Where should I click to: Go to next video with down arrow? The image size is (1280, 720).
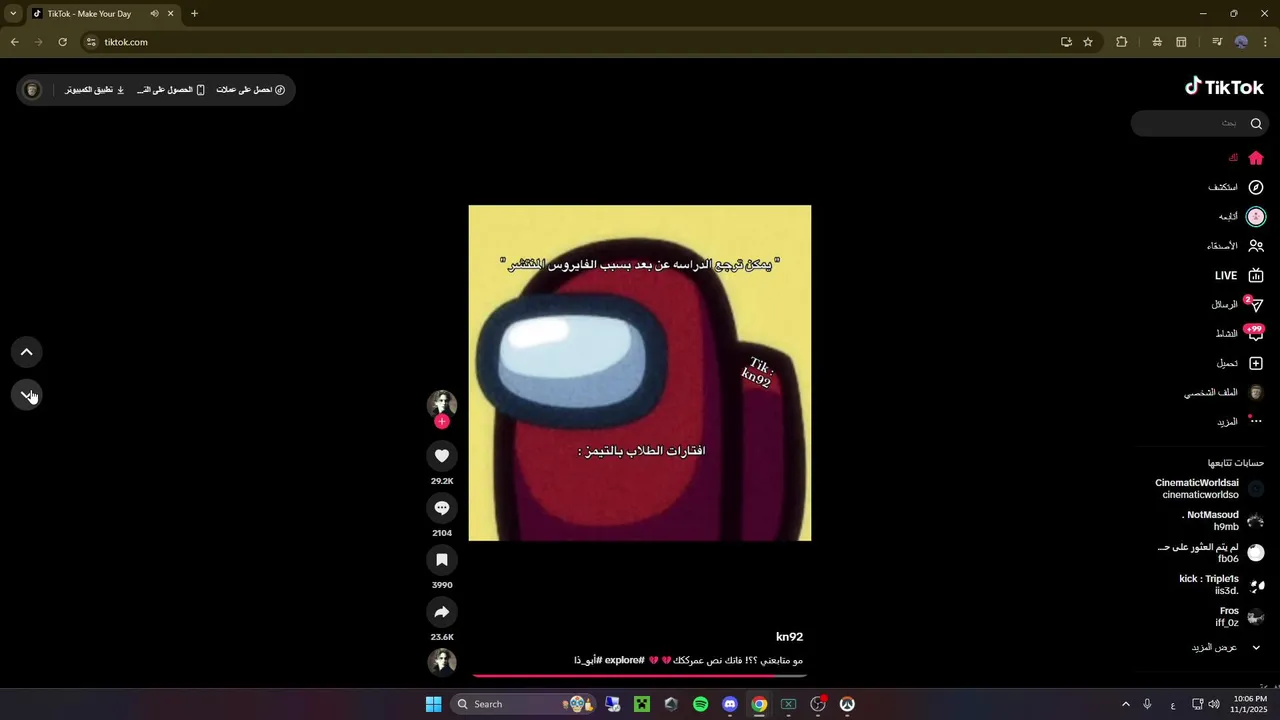click(27, 395)
